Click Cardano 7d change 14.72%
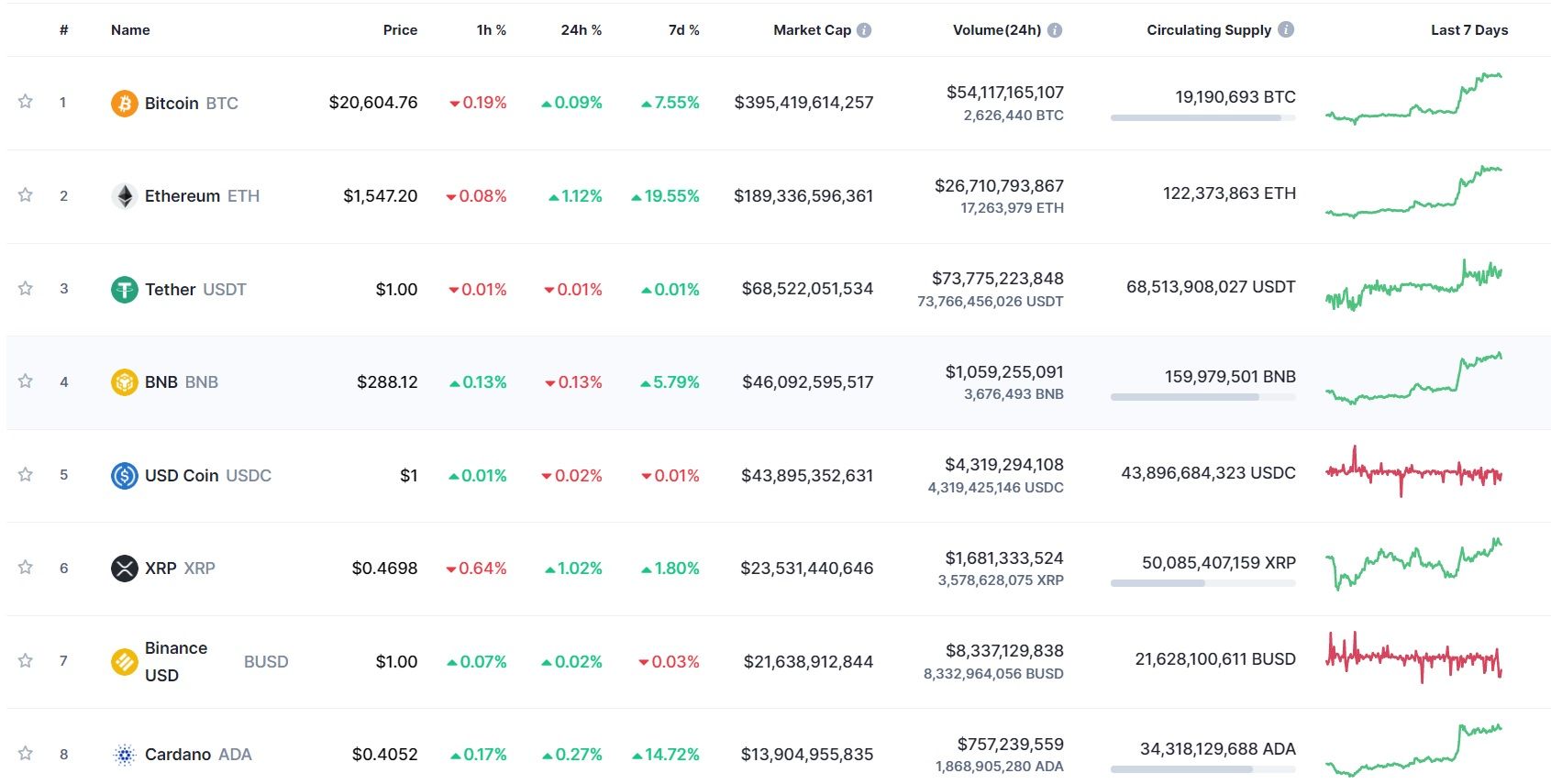This screenshot has height=784, width=1551. [x=666, y=755]
